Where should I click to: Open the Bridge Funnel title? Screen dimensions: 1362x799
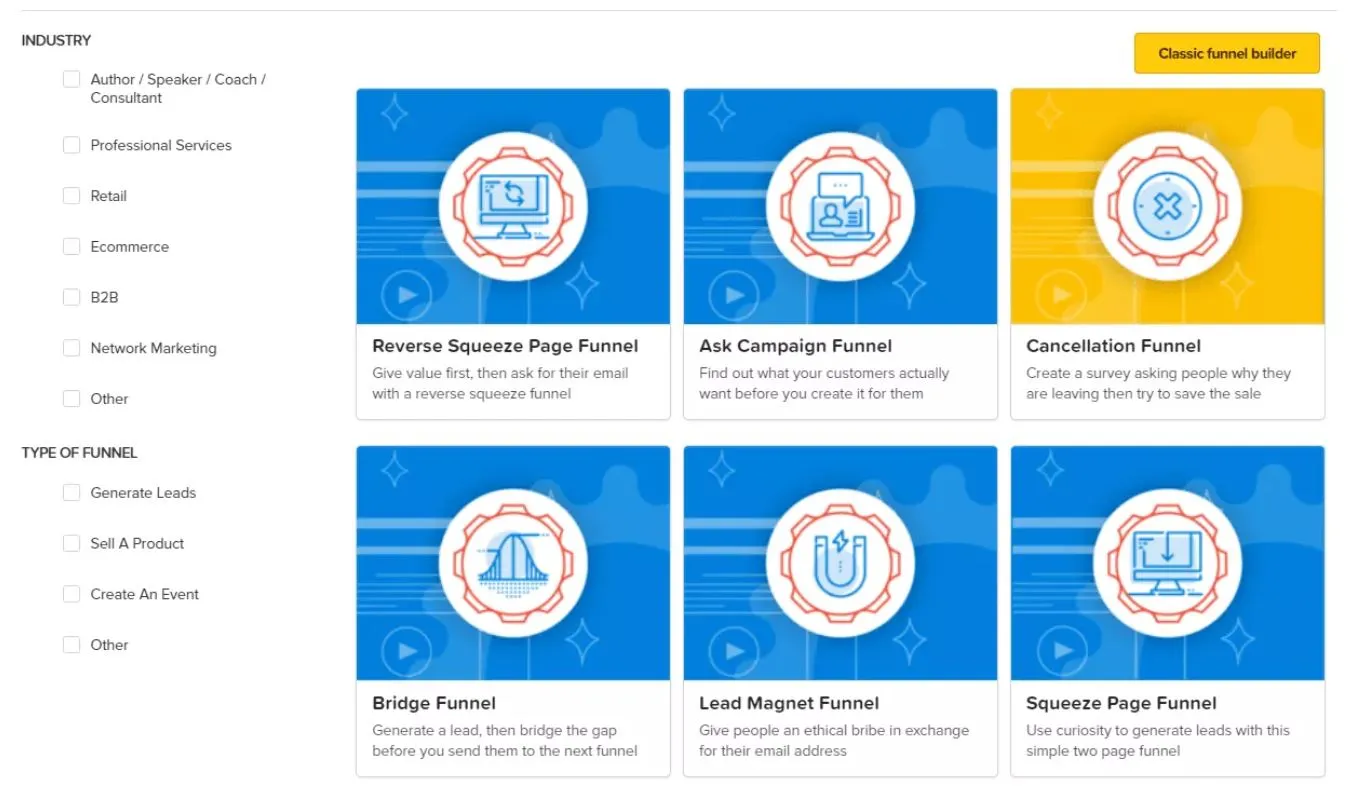(x=434, y=703)
